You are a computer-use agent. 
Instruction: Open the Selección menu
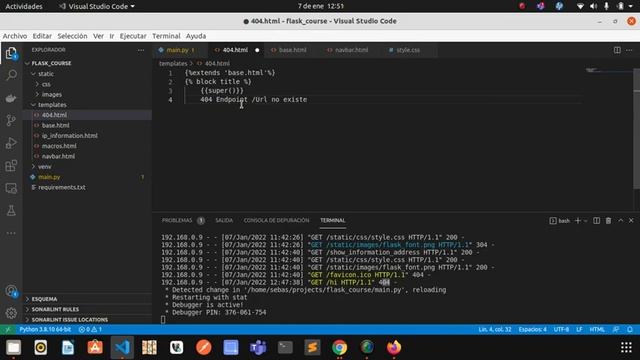[72, 36]
